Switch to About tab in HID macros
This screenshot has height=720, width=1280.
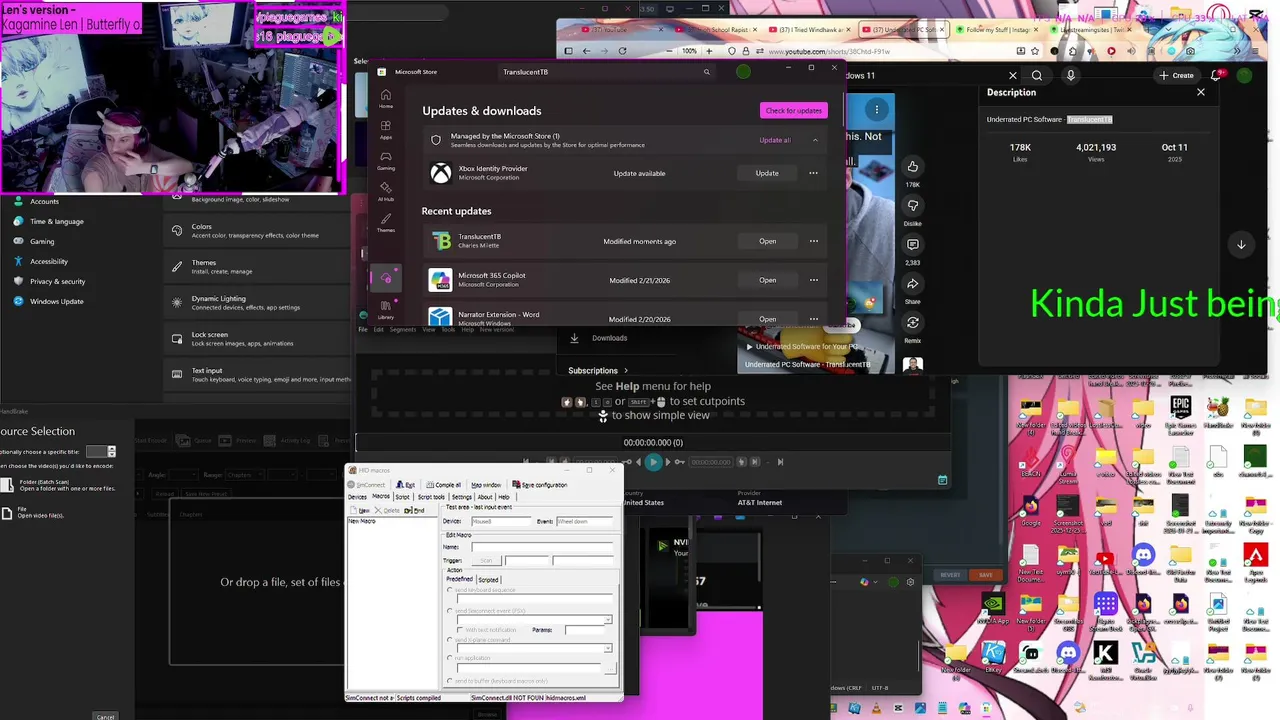485,497
